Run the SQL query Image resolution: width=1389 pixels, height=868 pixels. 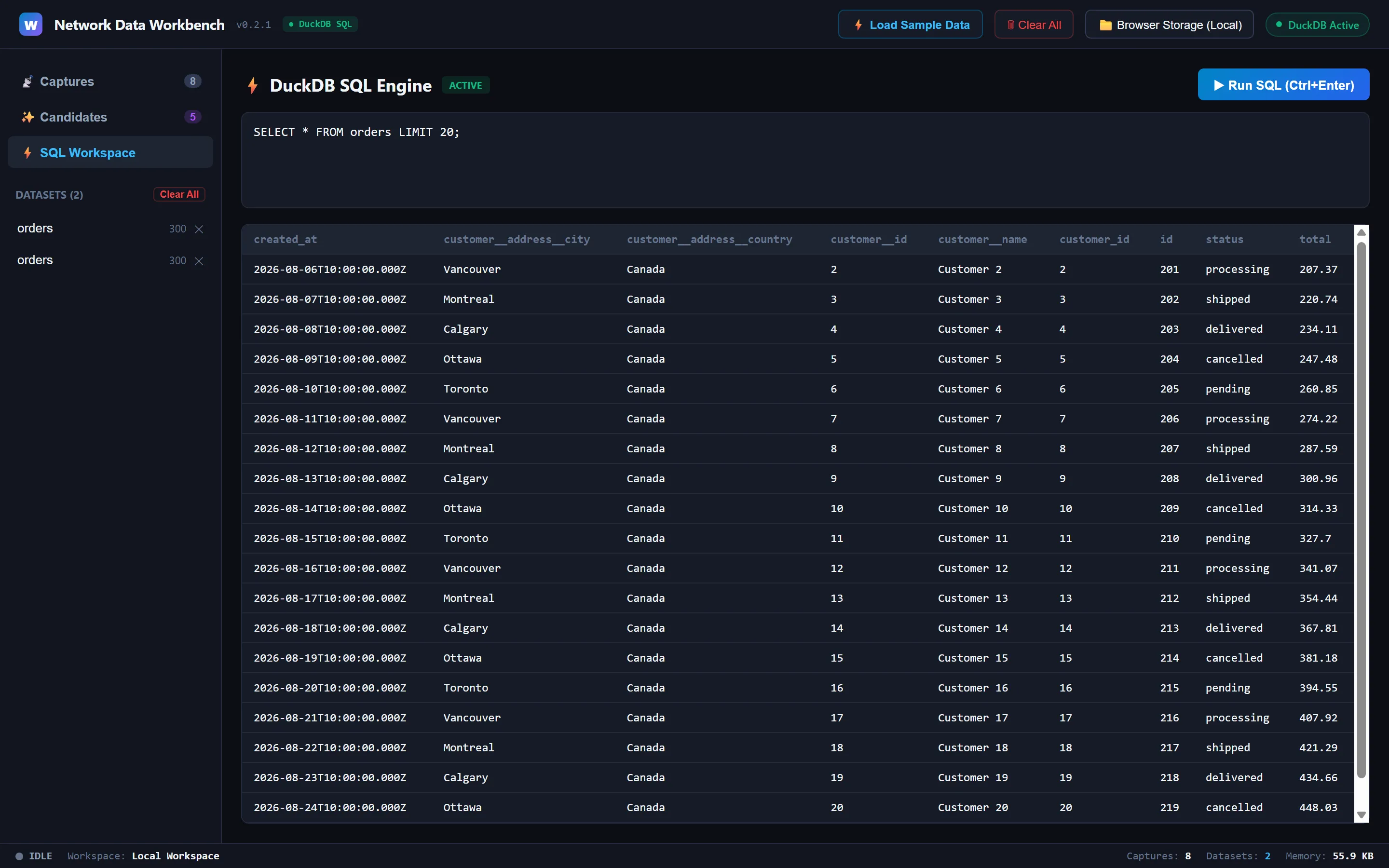click(1283, 85)
